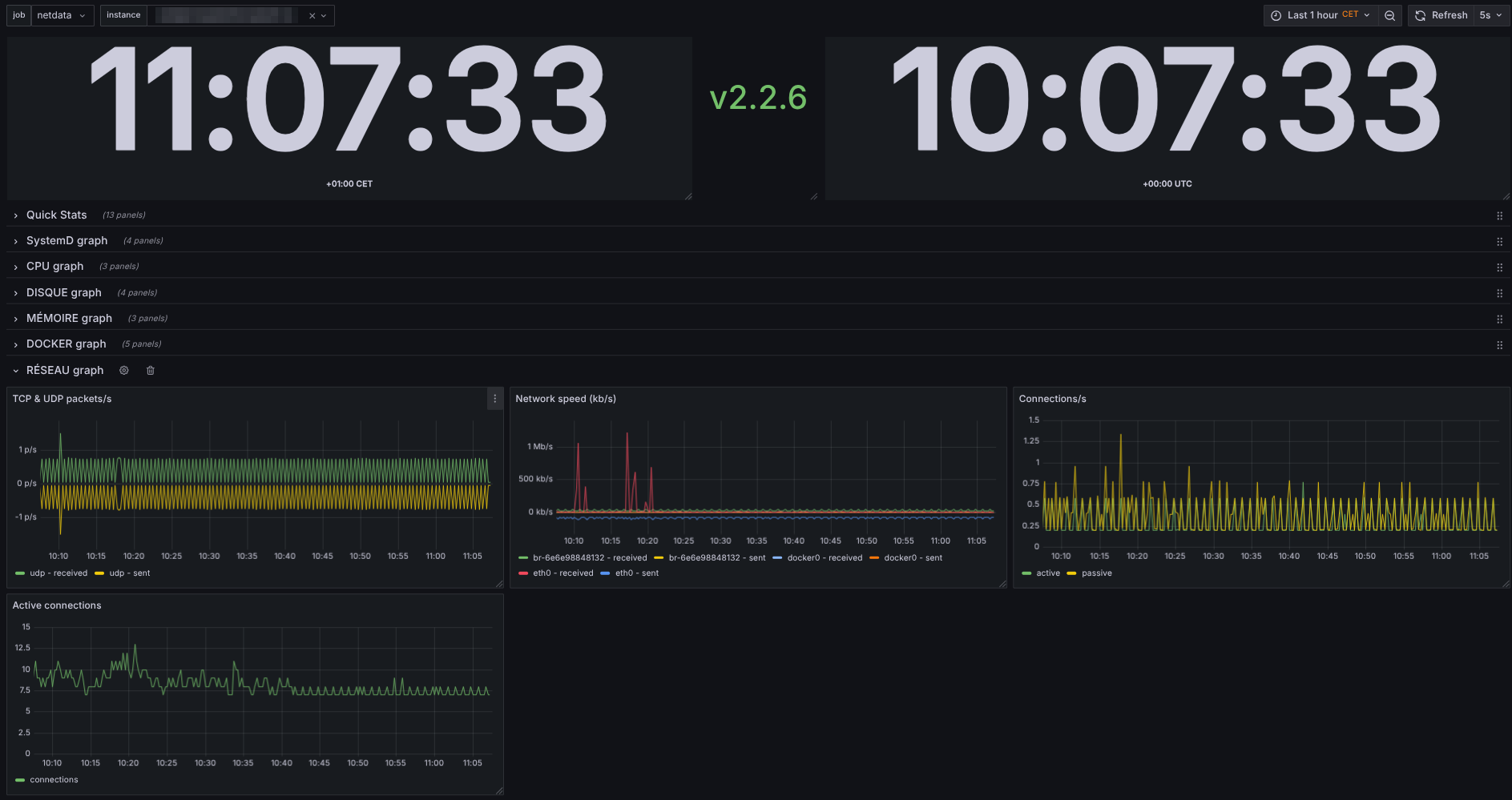
Task: Grab the MÉMOIRE graph row drag handle
Action: pyautogui.click(x=1499, y=319)
